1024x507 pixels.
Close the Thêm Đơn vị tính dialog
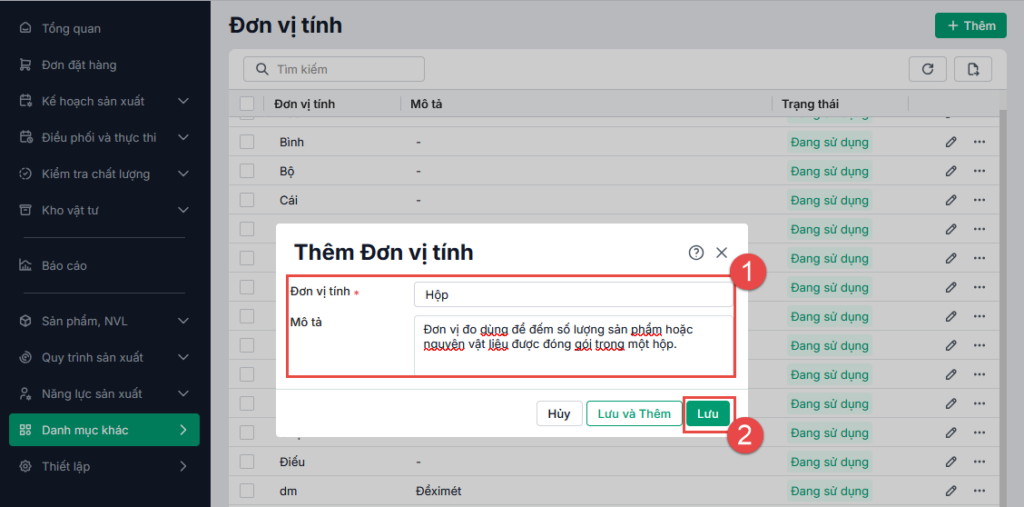tap(721, 253)
